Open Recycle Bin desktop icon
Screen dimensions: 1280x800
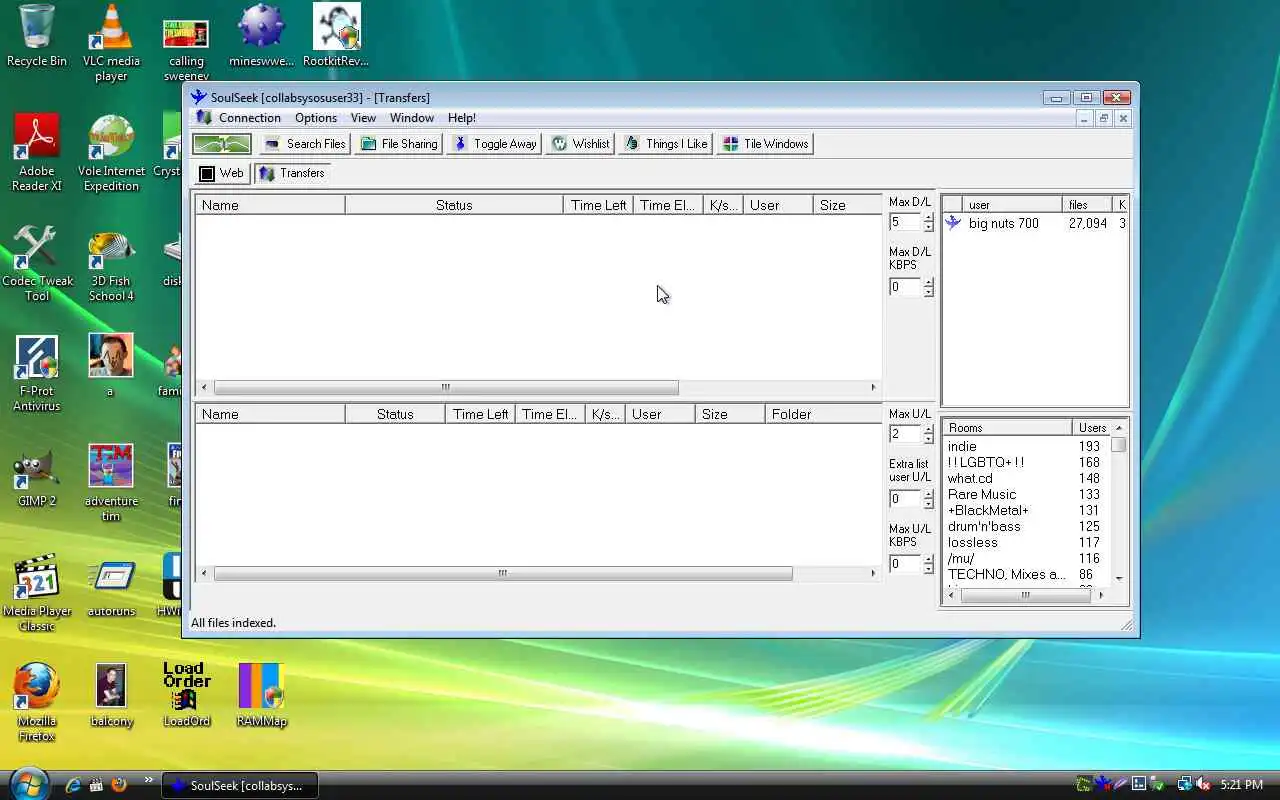coord(37,36)
